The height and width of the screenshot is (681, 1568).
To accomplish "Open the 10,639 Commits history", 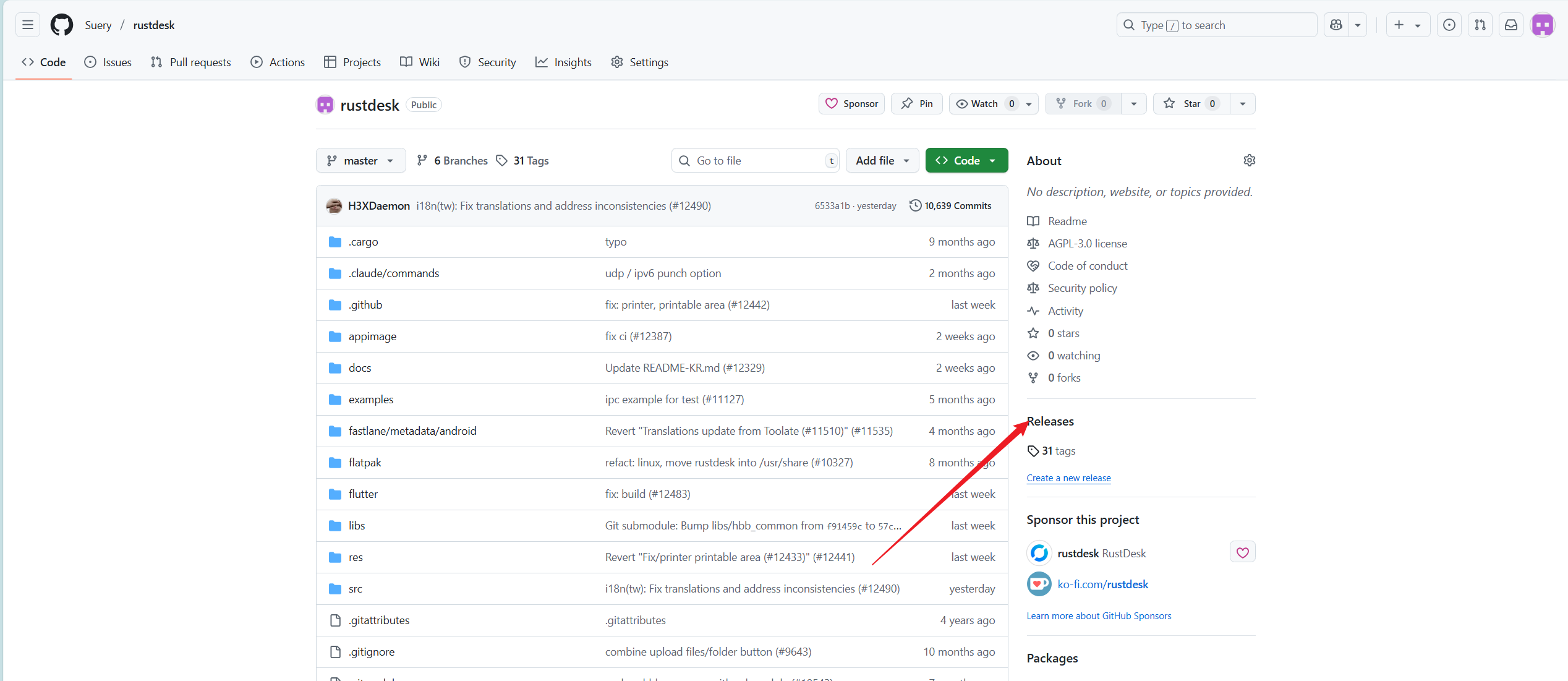I will [950, 205].
